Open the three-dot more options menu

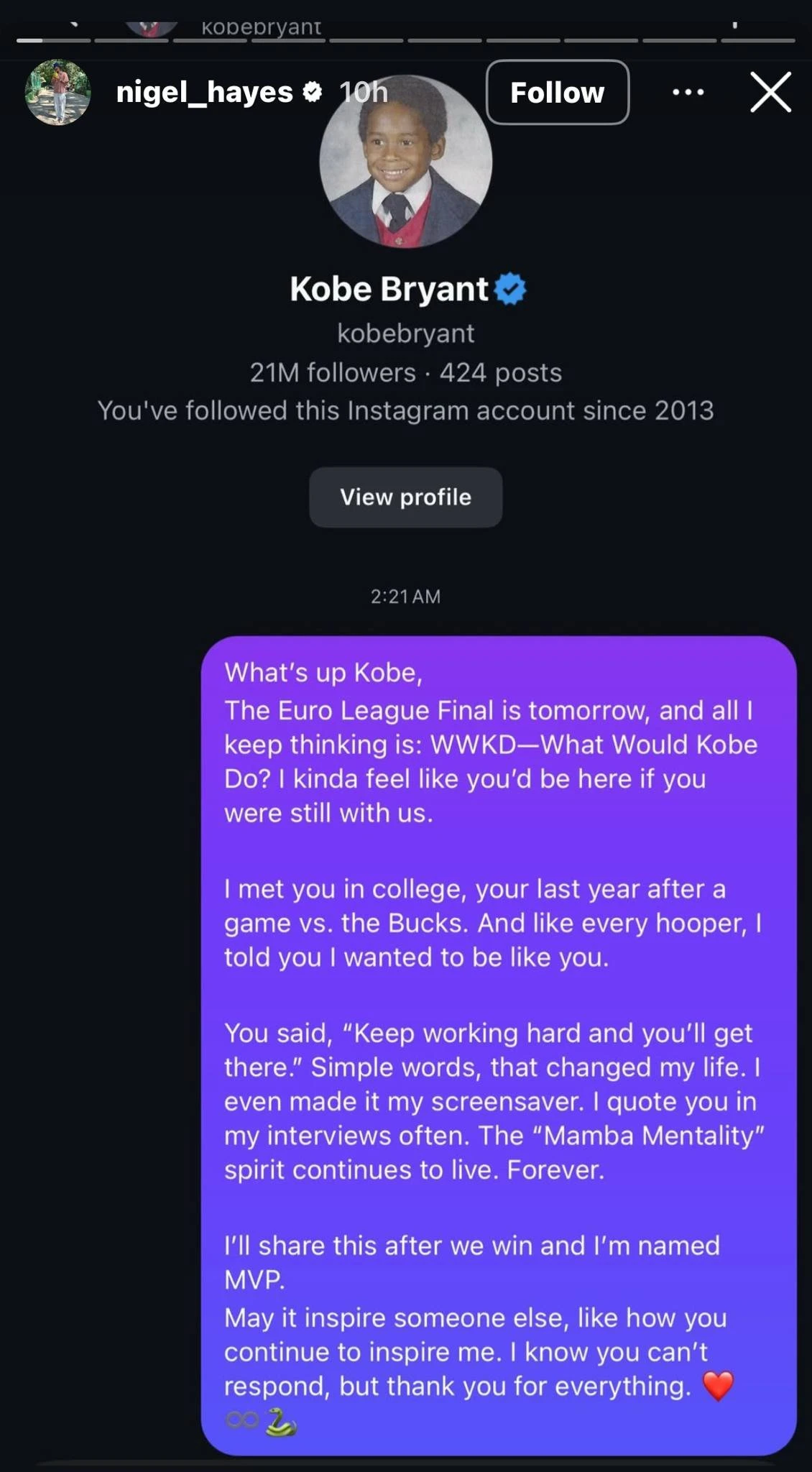coord(688,92)
